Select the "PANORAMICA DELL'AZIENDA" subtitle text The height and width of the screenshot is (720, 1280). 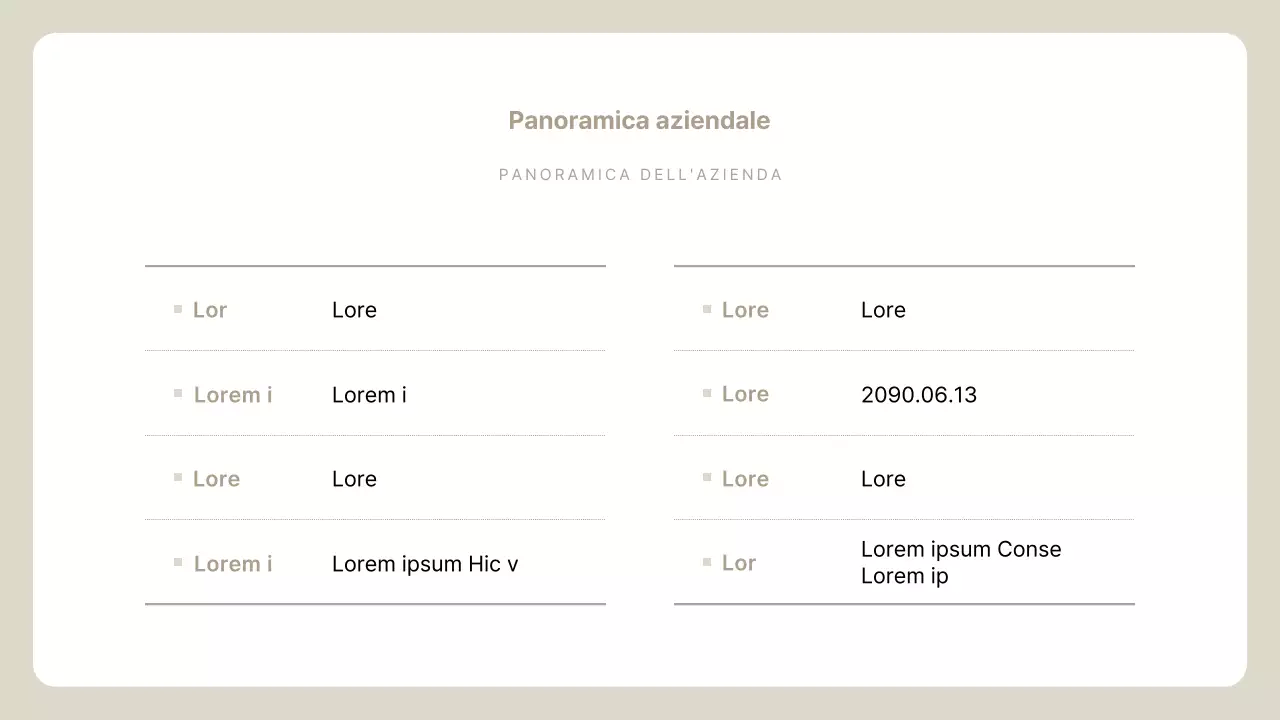tap(640, 175)
